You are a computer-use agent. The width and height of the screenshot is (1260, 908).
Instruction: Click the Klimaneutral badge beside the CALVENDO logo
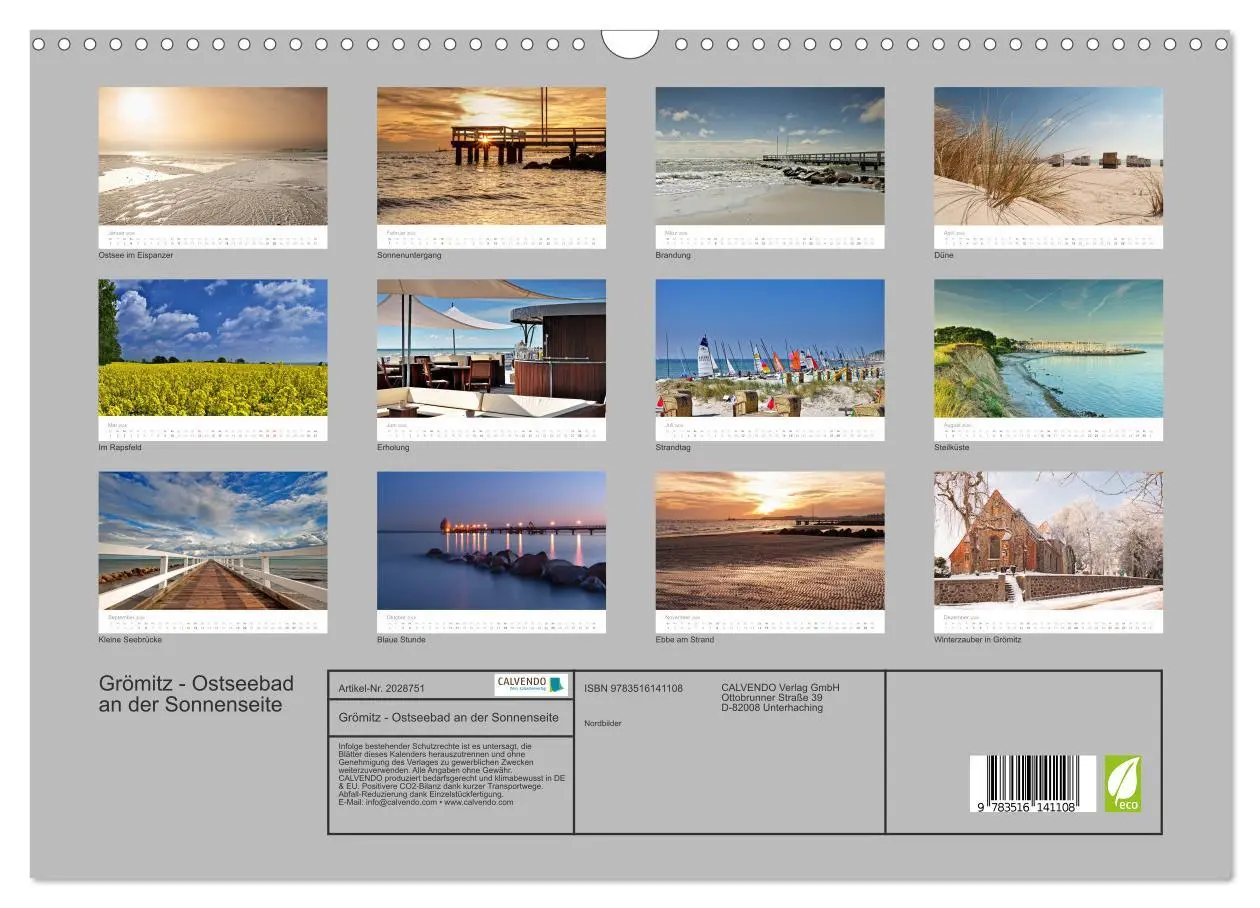pos(556,685)
